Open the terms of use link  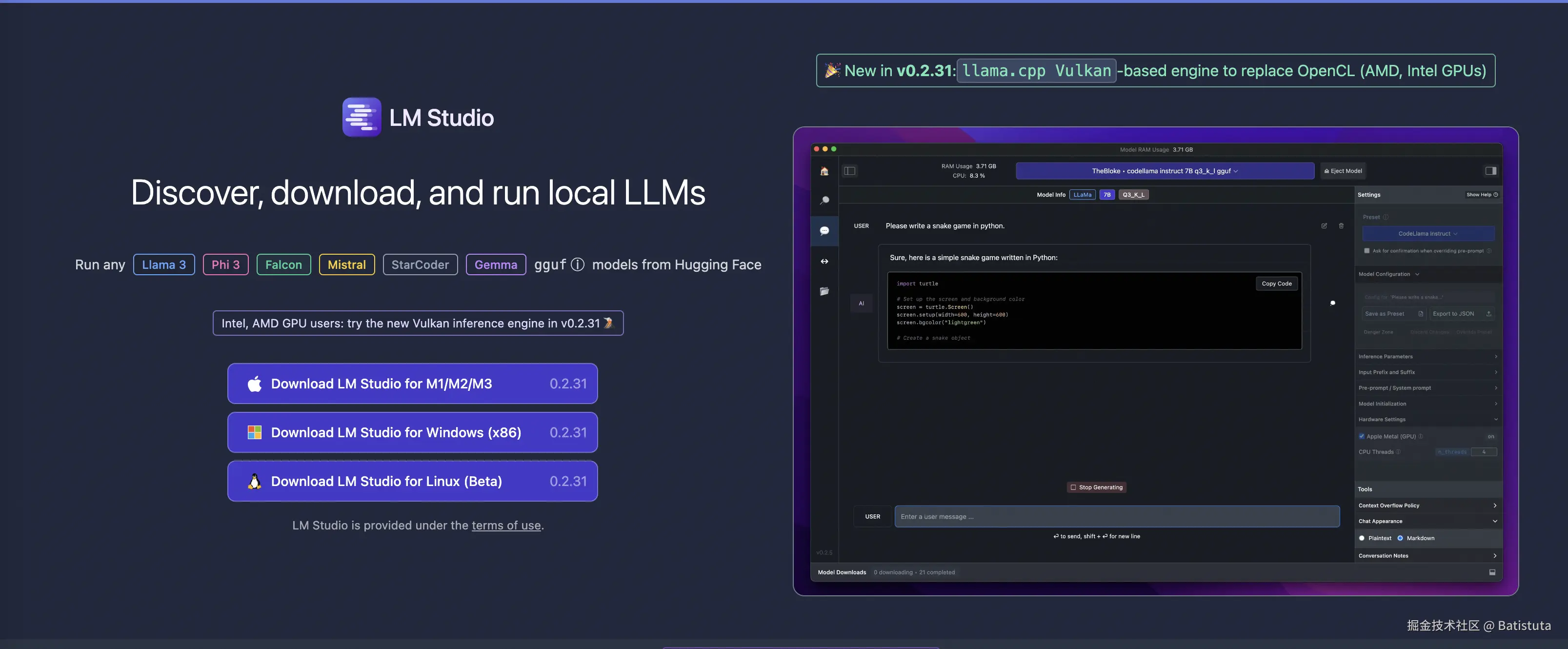(x=506, y=526)
